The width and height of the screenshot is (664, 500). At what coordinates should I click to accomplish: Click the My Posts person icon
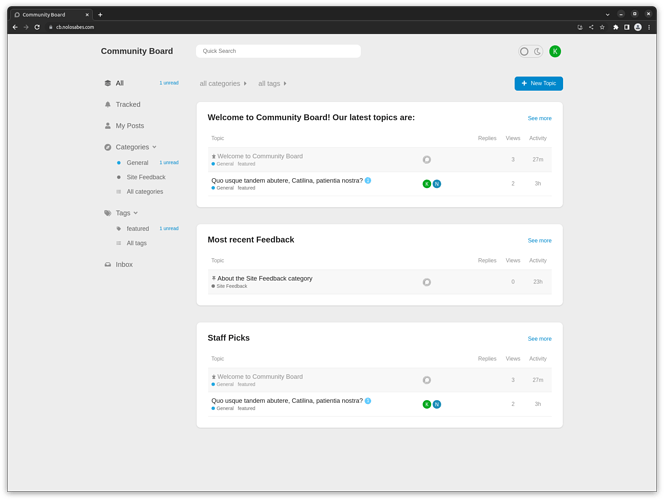click(x=108, y=126)
